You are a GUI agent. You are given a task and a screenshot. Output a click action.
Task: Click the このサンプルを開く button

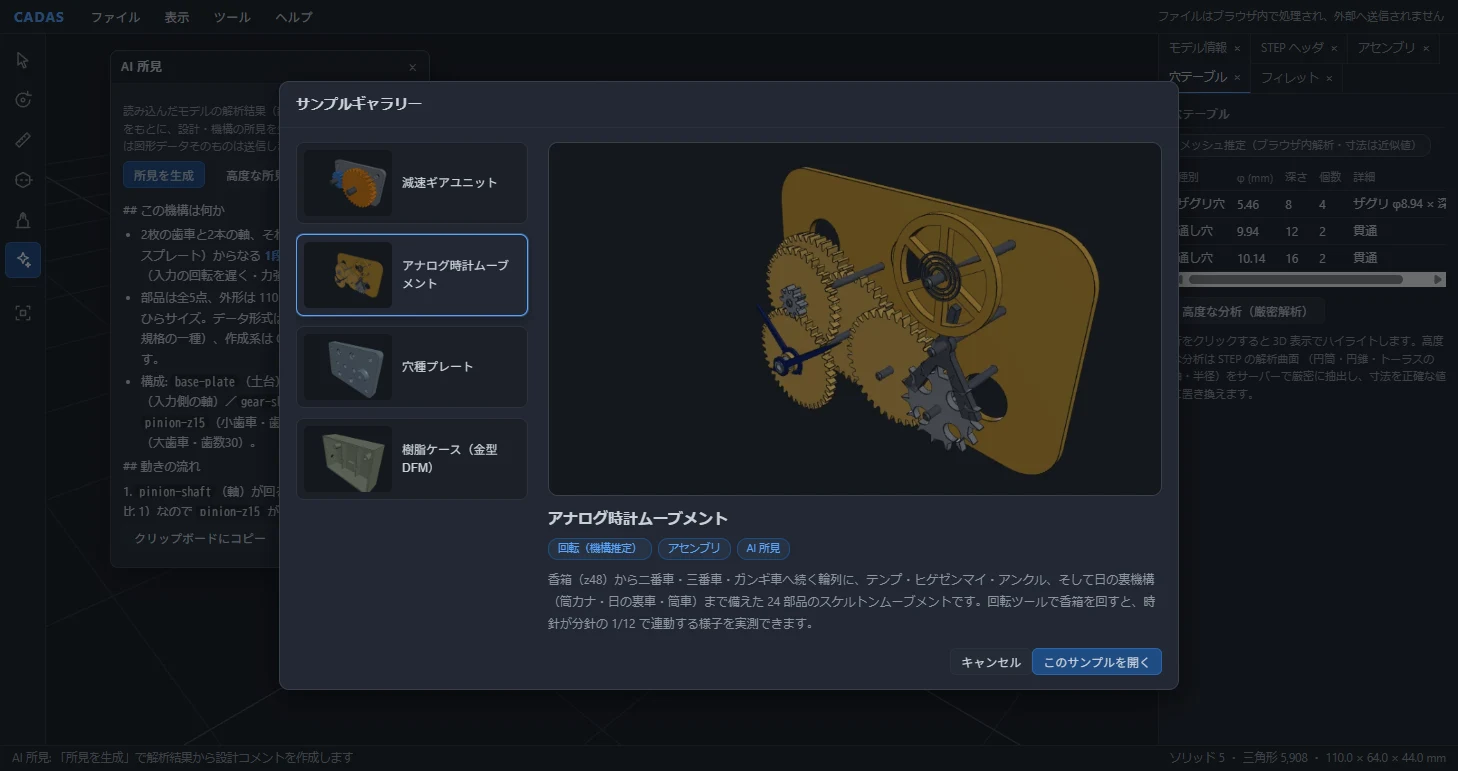coord(1097,662)
